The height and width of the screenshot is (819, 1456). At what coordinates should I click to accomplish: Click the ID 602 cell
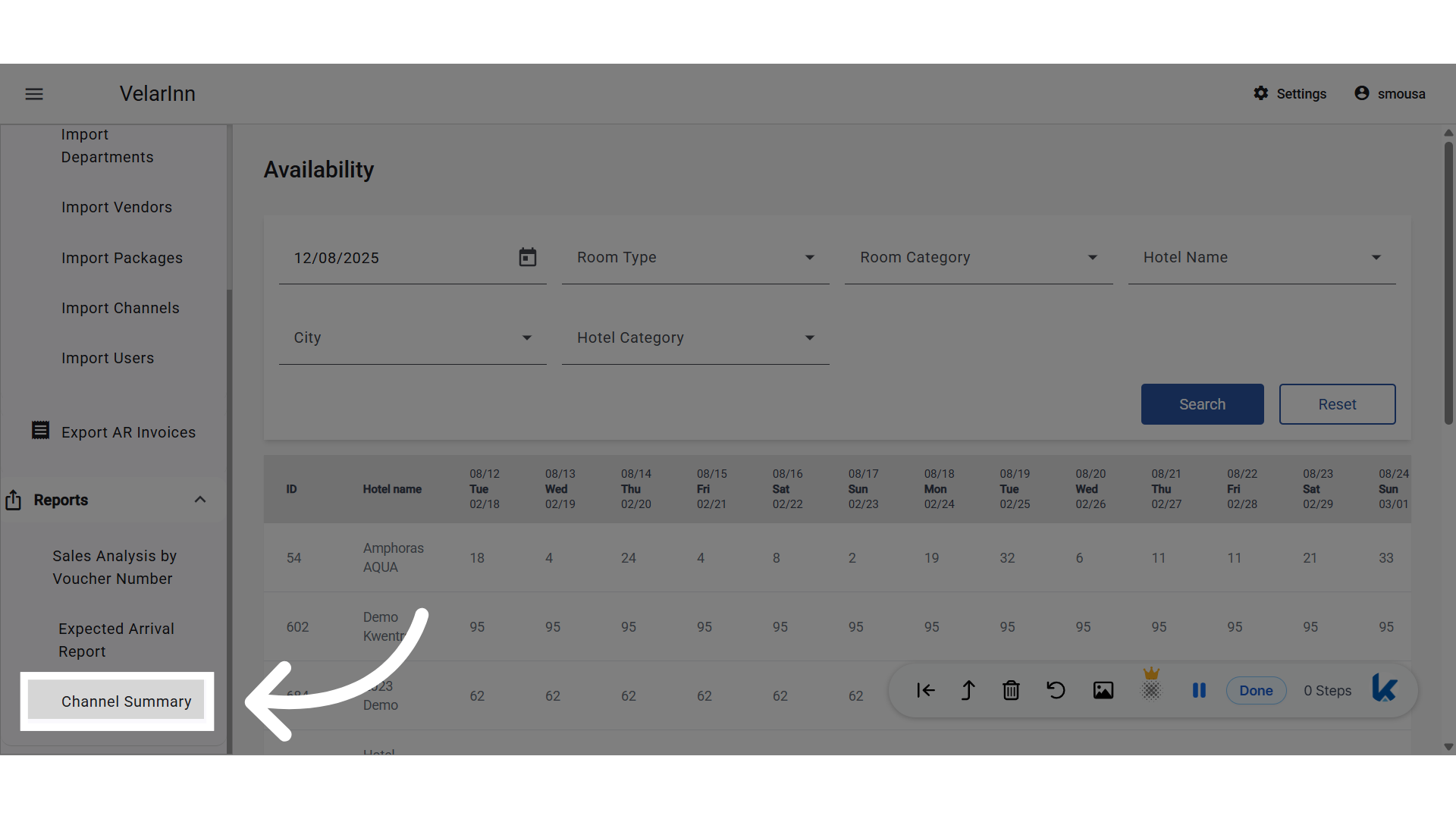click(x=297, y=627)
